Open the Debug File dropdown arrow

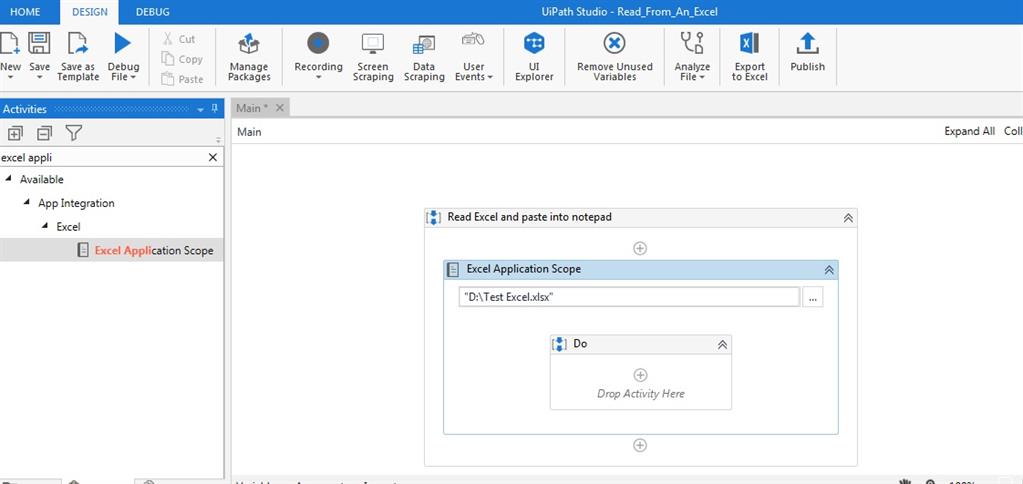point(133,77)
